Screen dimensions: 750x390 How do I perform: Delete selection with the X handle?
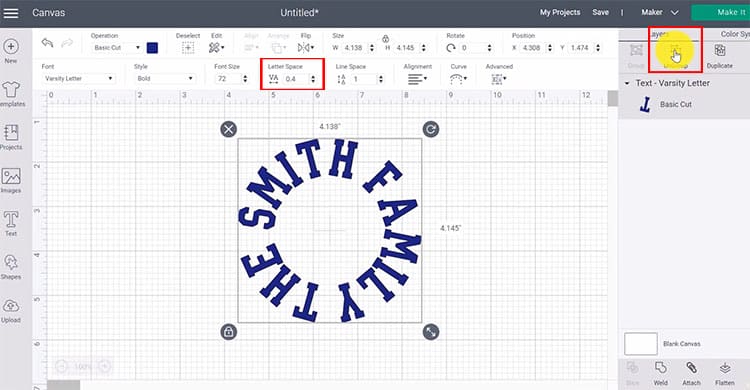229,129
